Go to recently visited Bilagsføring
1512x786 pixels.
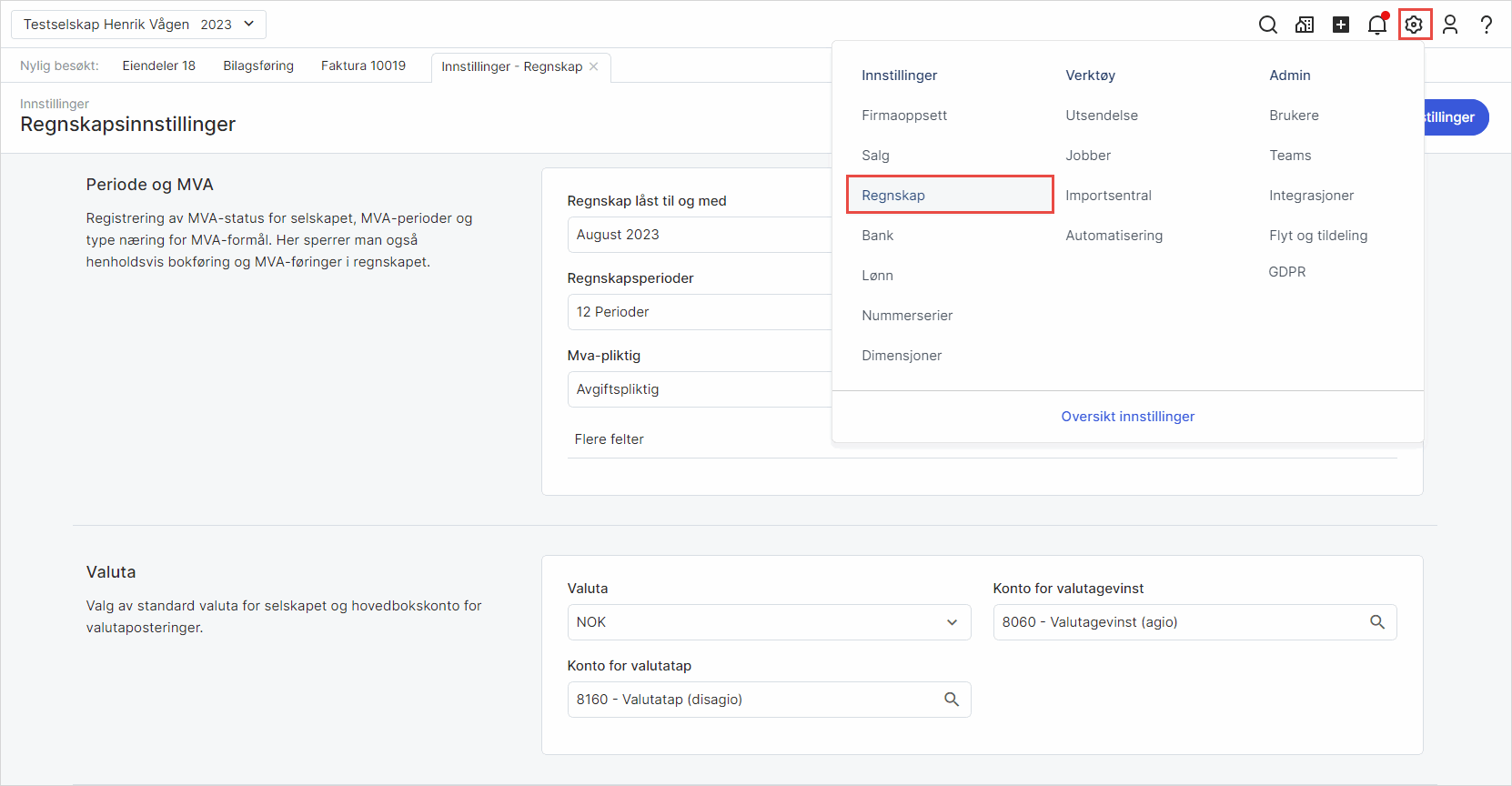(x=258, y=65)
